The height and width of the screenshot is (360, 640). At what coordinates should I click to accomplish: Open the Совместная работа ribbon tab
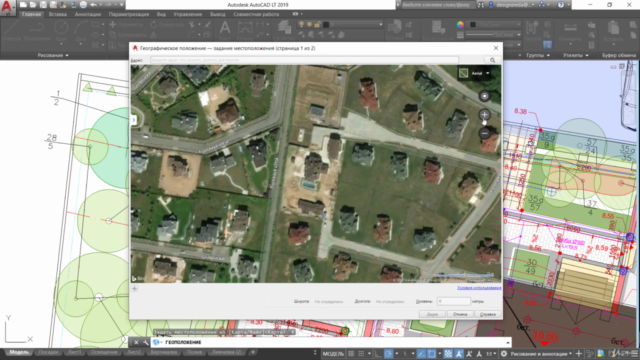[256, 14]
